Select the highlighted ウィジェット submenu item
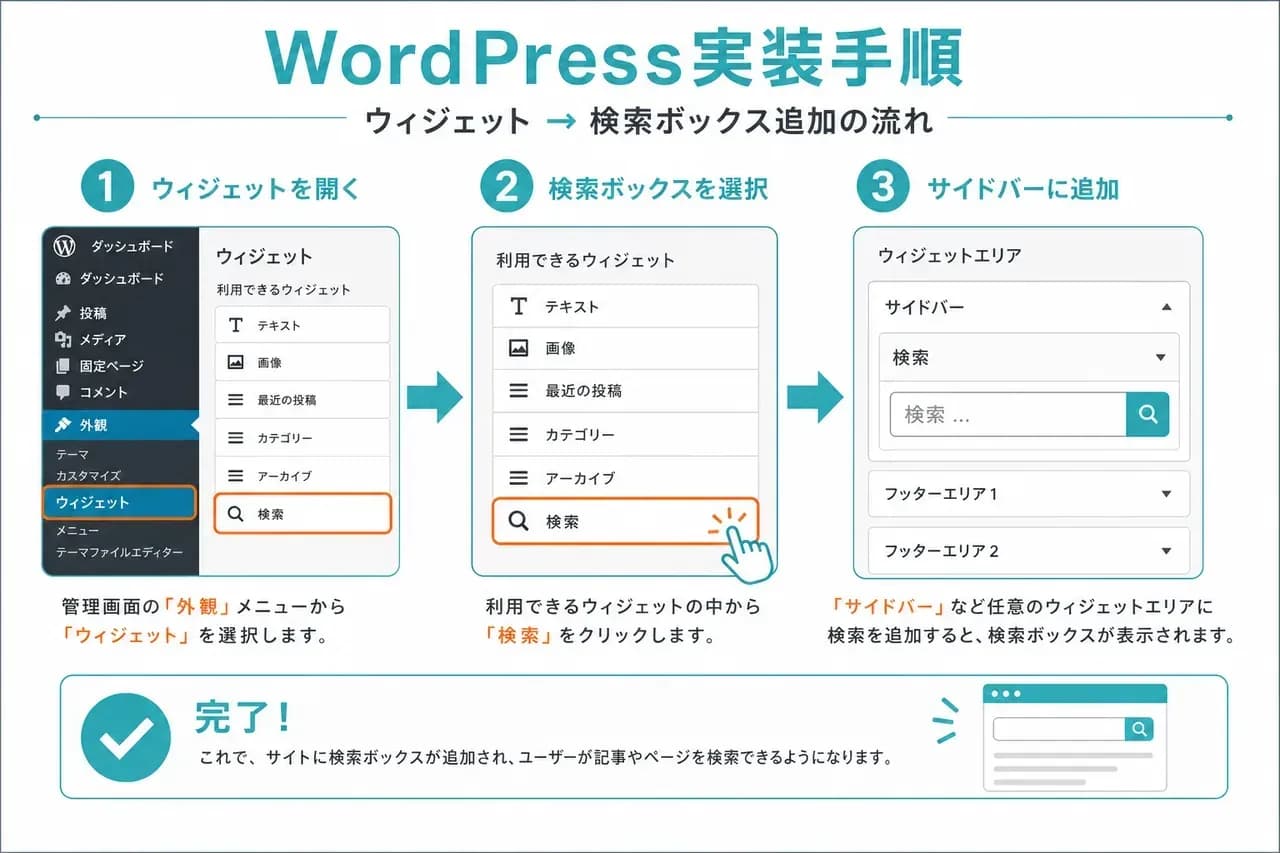This screenshot has height=853, width=1280. 119,502
